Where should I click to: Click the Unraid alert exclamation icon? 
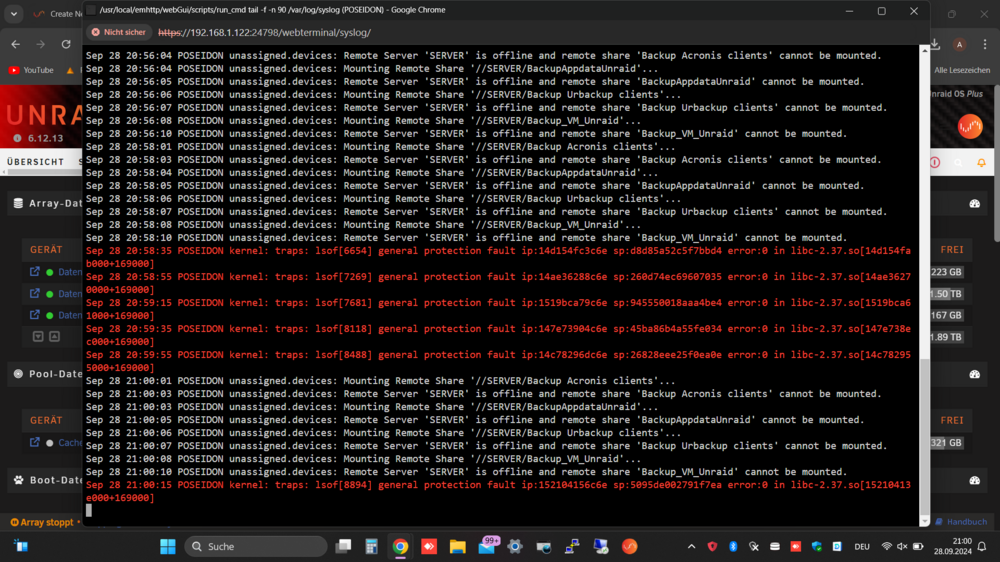(935, 163)
